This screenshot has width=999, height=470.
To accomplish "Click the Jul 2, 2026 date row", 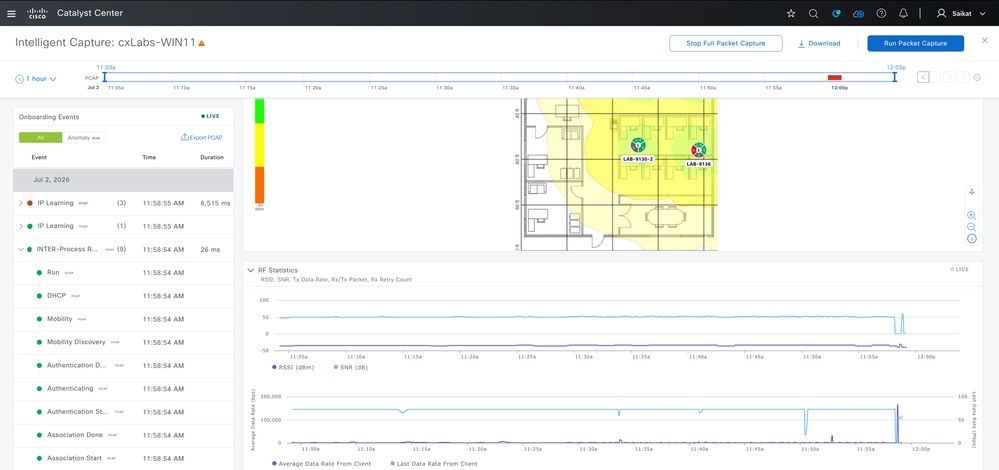I will (x=123, y=180).
